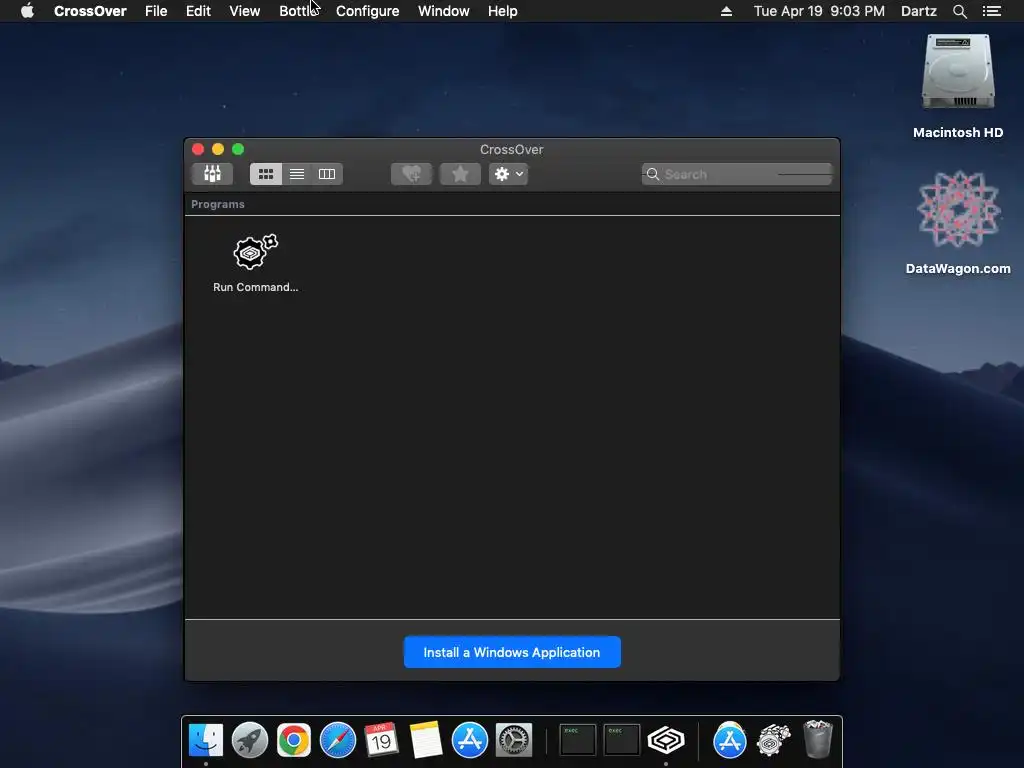
Task: Open Google Chrome from the Dock
Action: (294, 740)
